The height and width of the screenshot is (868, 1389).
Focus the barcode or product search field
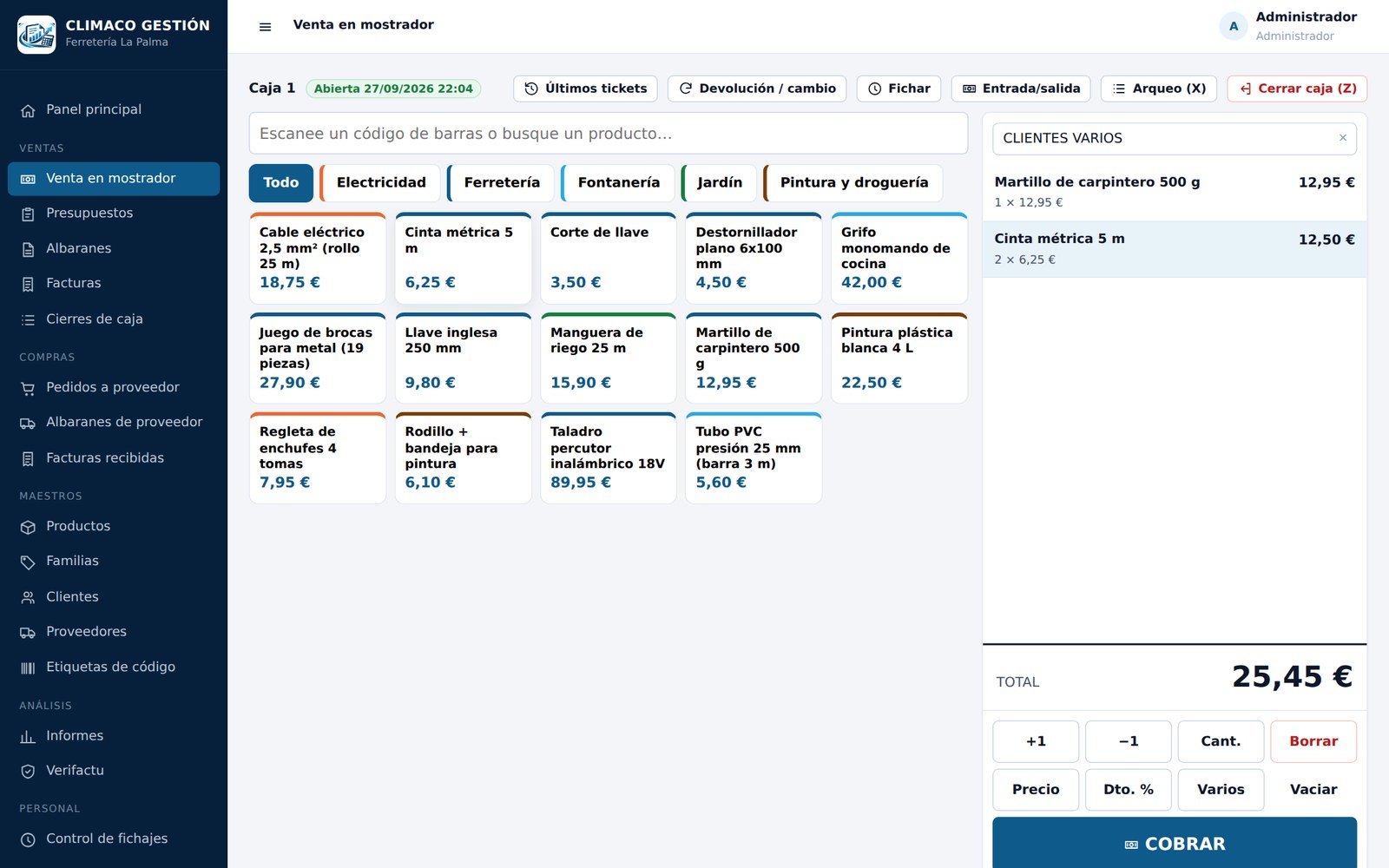click(x=609, y=134)
